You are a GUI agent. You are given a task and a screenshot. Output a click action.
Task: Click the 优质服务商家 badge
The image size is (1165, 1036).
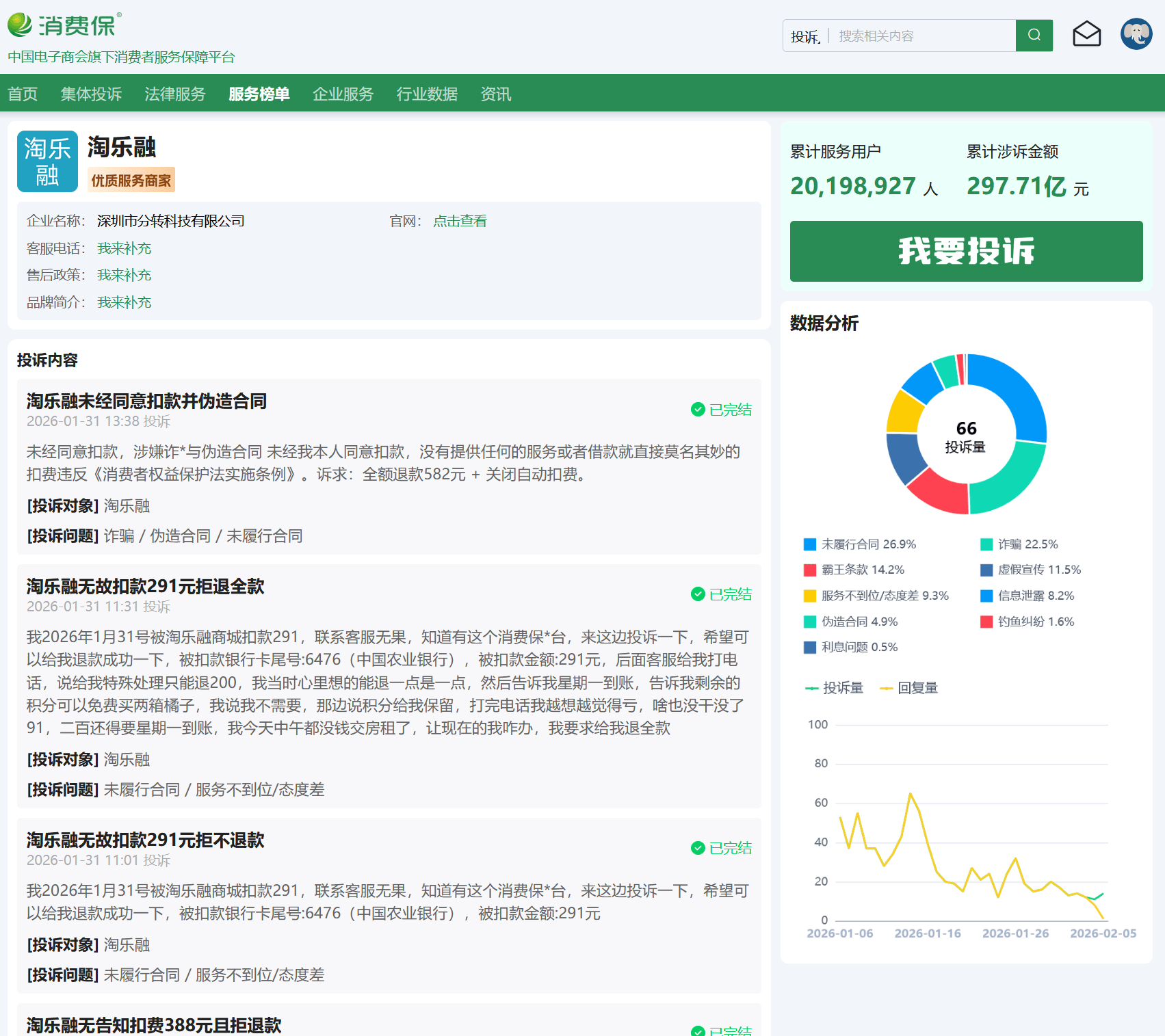coord(131,181)
